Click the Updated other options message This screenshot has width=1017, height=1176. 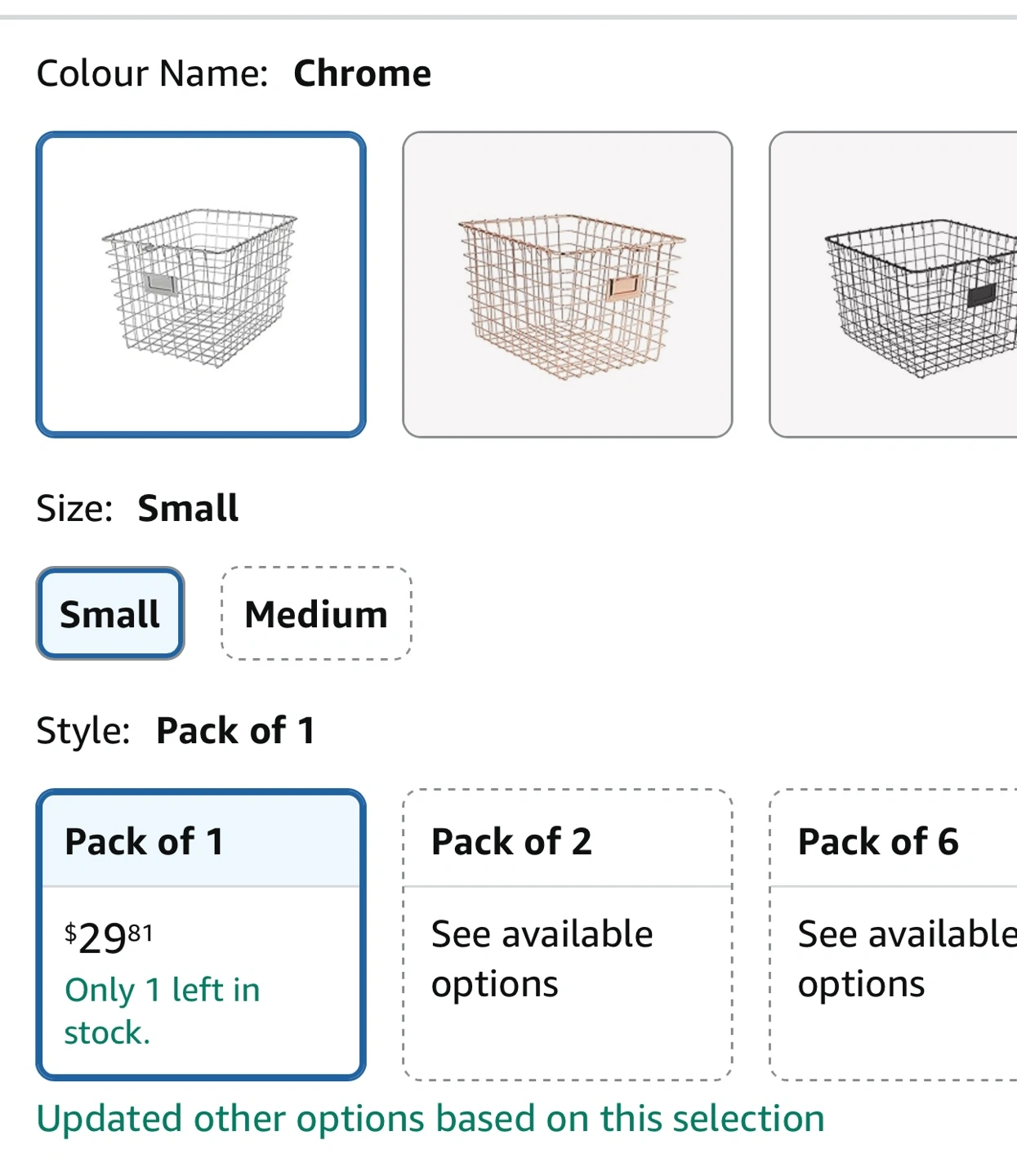point(430,1118)
